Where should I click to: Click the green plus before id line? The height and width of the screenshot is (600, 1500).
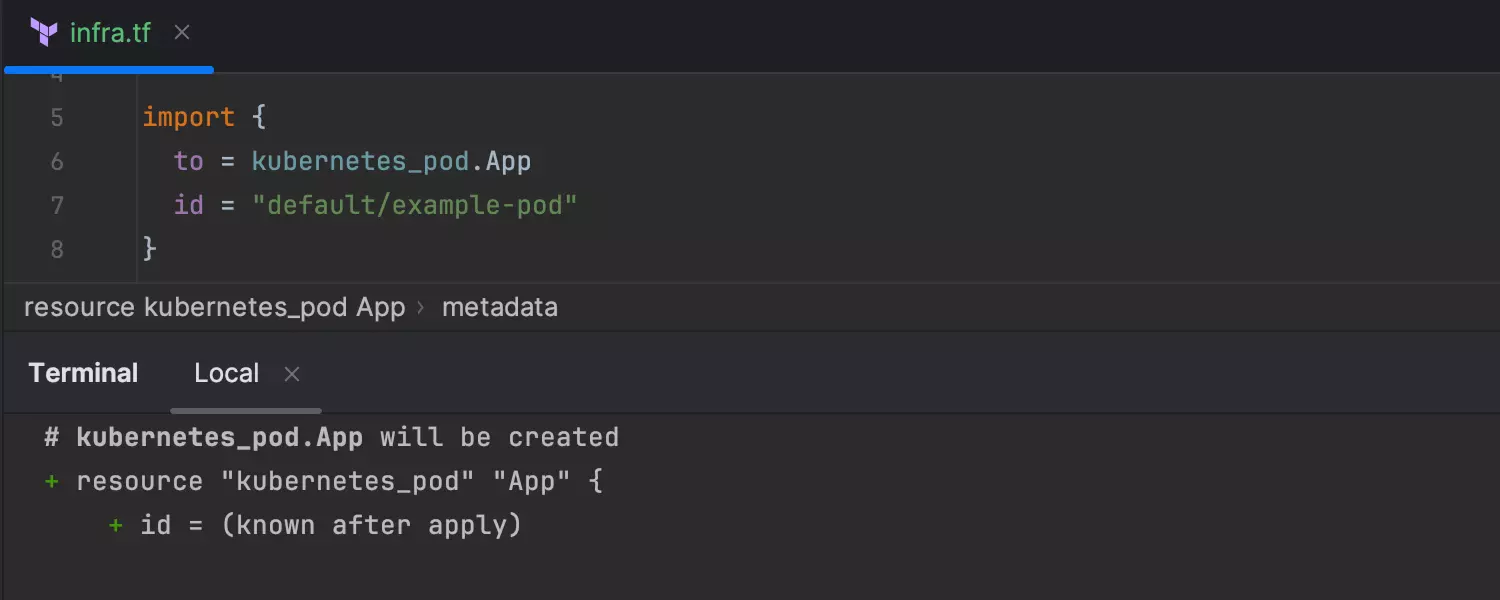click(x=116, y=526)
